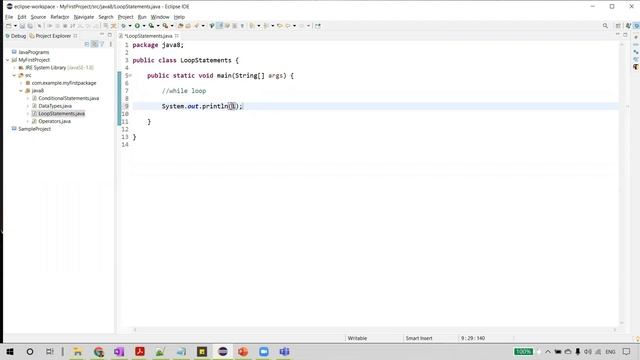The width and height of the screenshot is (640, 360).
Task: Open dropdown arrow next to Debug icon
Action: tap(130, 26)
